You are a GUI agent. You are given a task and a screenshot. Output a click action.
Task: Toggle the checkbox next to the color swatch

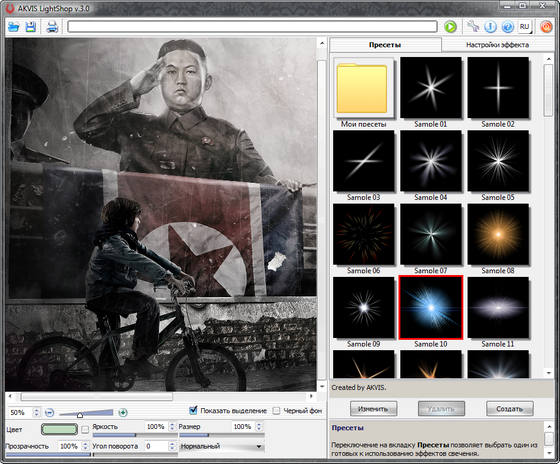85,430
